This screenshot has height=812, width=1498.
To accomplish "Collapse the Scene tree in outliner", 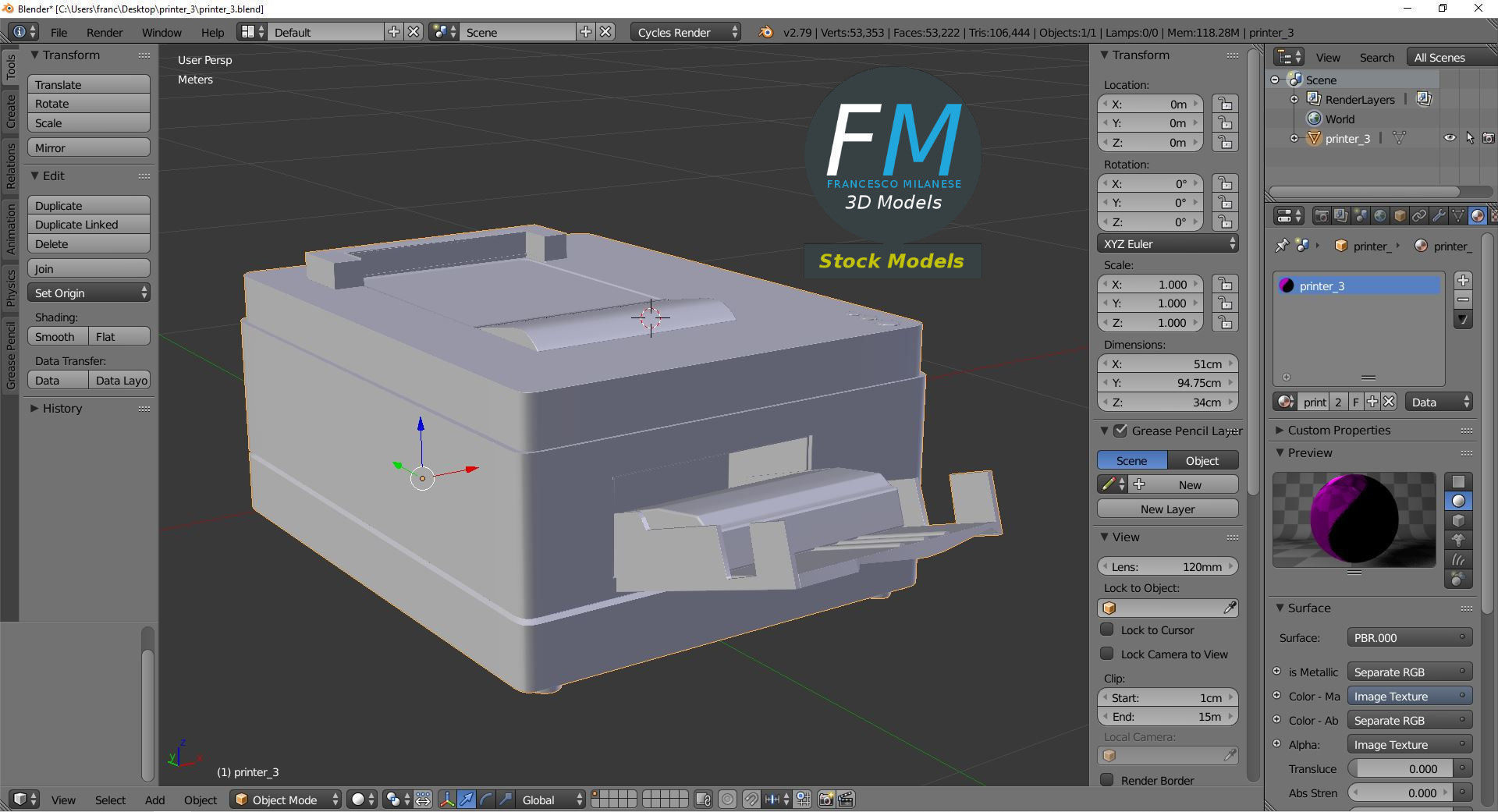I will coord(1275,80).
